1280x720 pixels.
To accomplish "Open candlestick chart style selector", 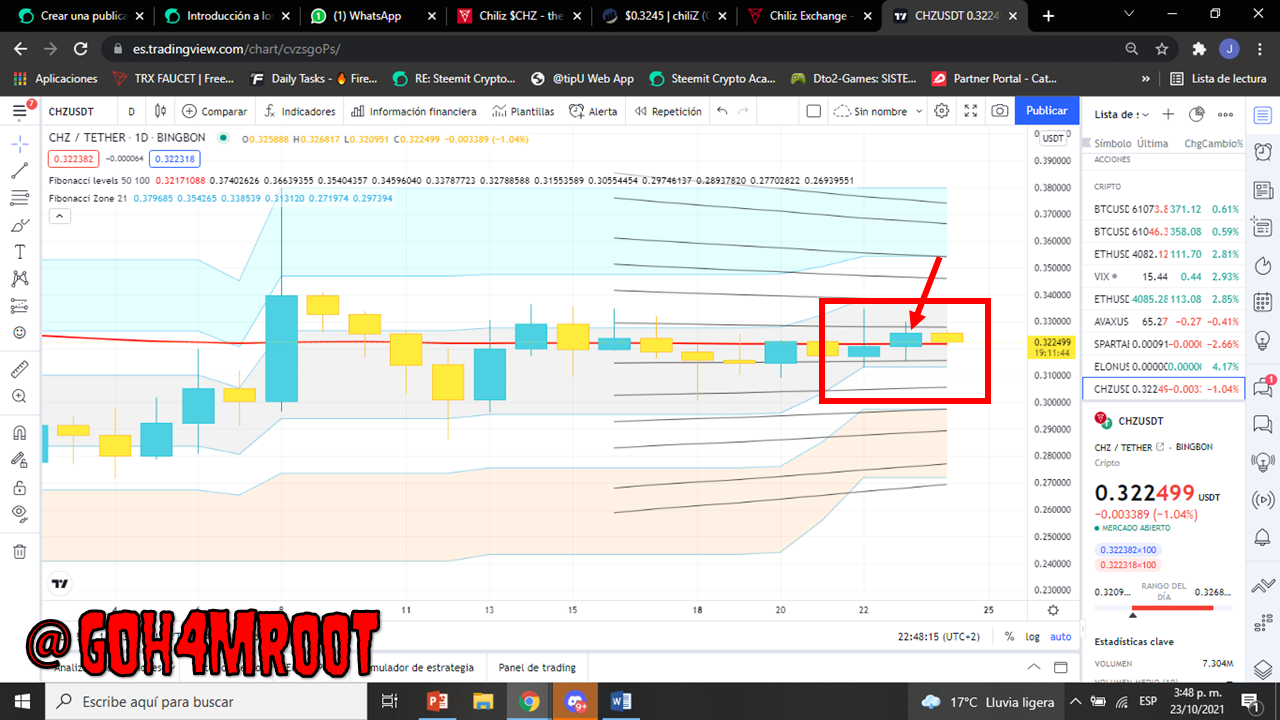I will 160,111.
